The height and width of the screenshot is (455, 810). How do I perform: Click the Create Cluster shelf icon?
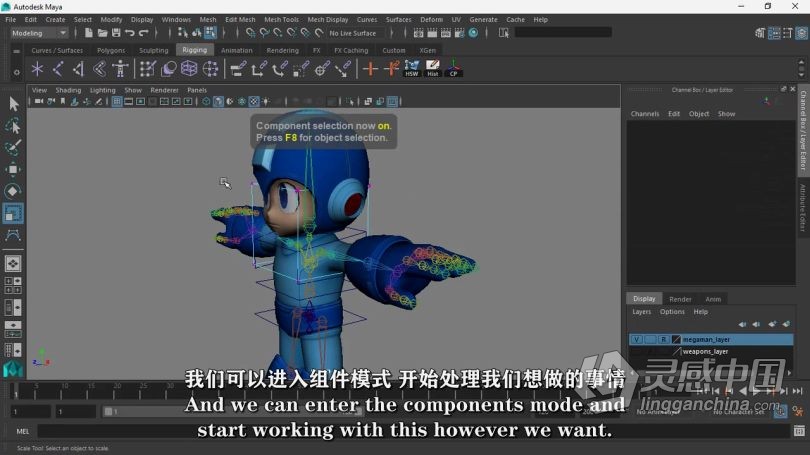tap(210, 69)
